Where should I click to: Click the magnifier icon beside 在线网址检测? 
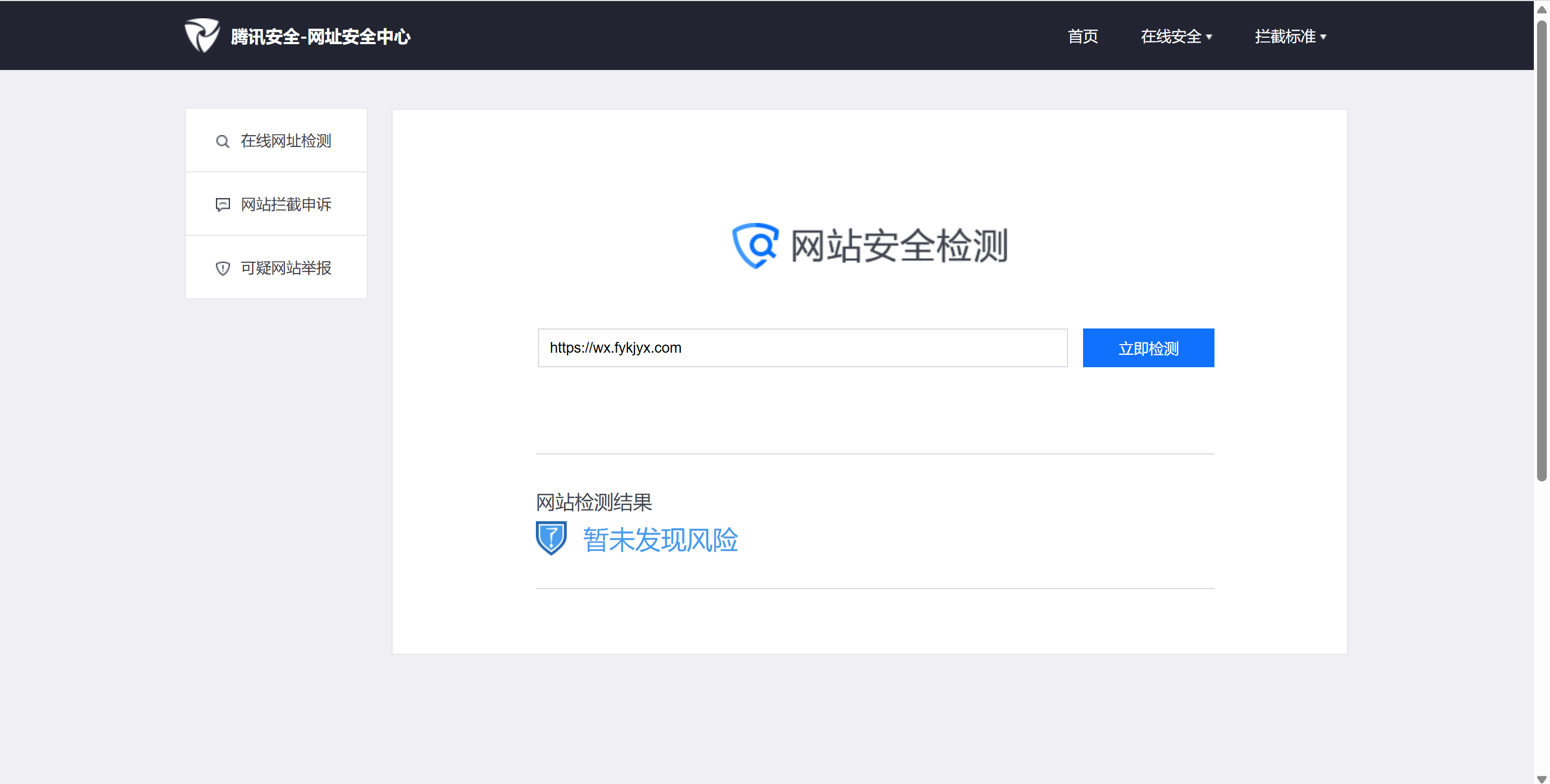222,142
